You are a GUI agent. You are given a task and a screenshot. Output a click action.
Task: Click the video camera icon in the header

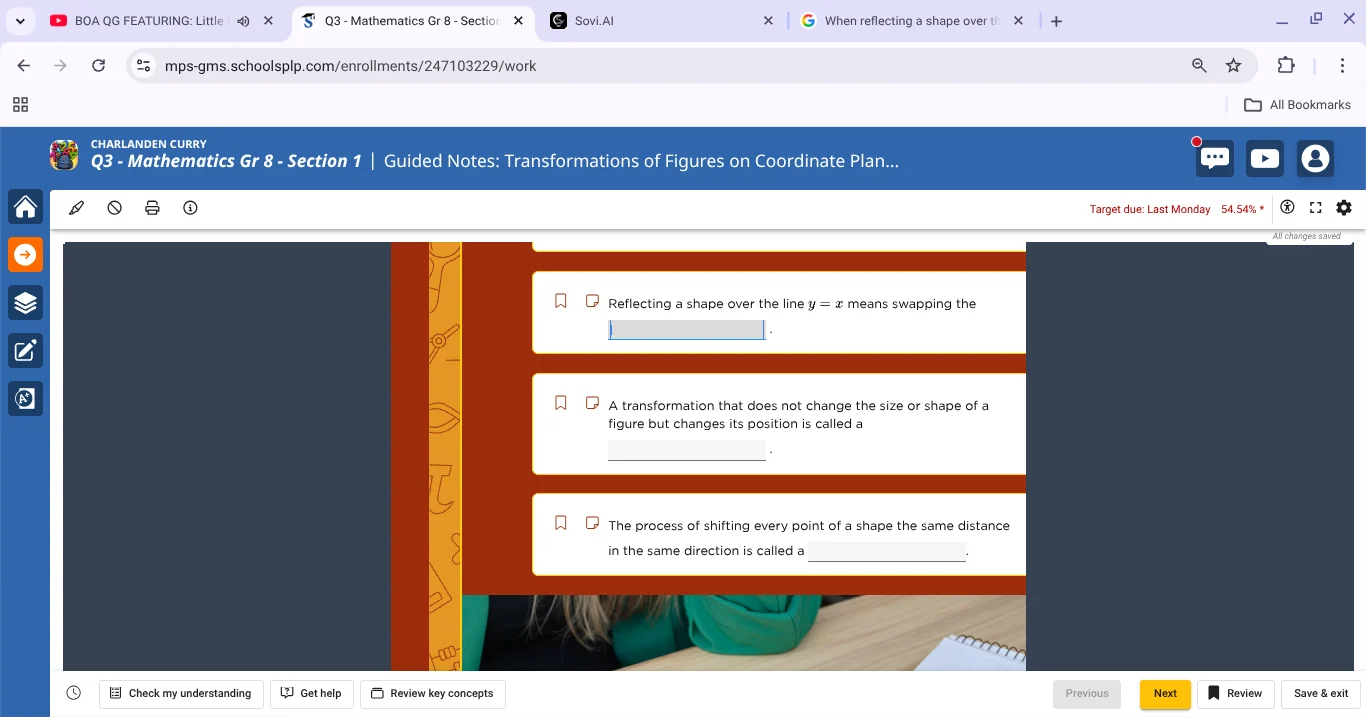click(1265, 159)
